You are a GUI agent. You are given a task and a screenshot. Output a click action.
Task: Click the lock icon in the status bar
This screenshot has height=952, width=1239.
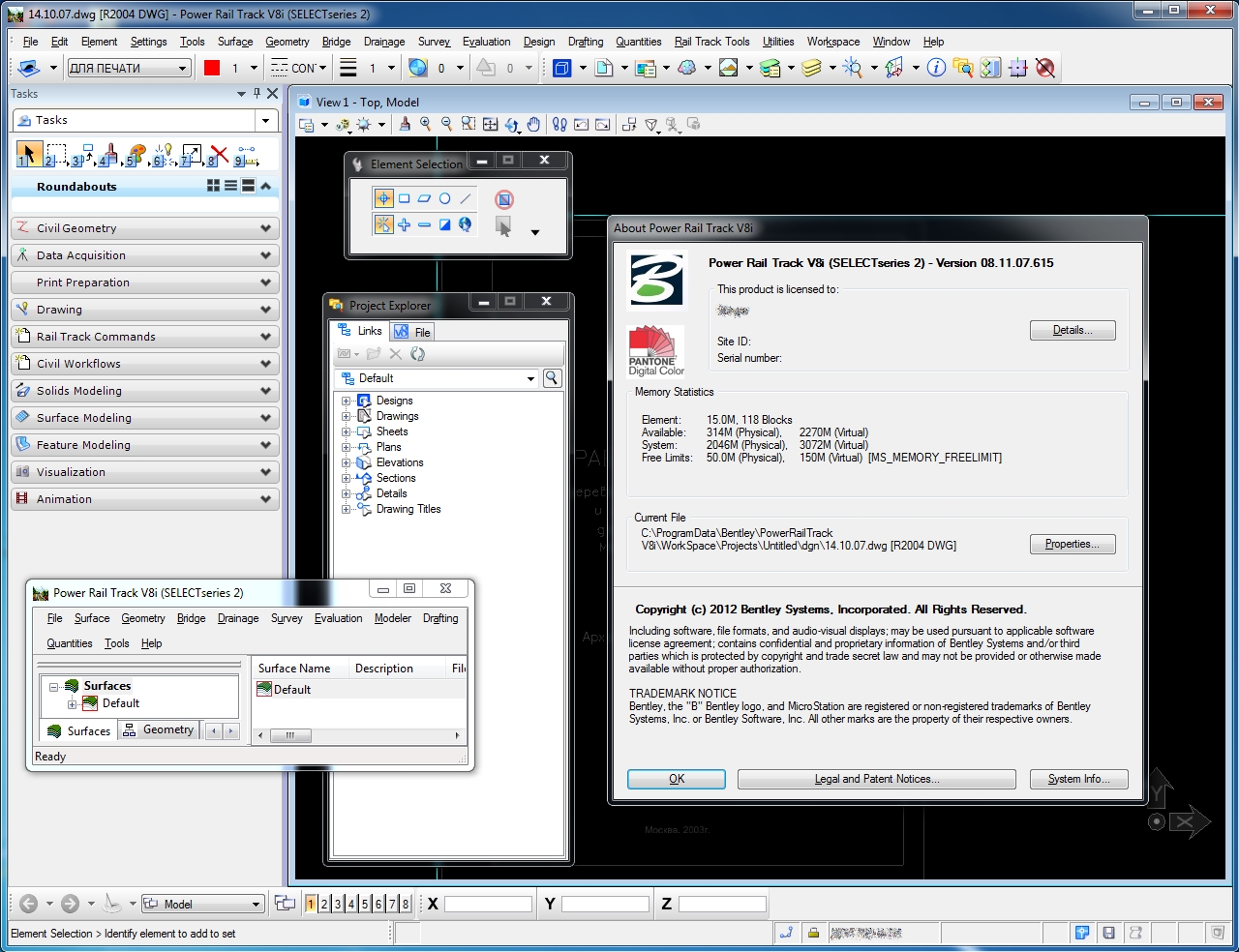tap(814, 933)
